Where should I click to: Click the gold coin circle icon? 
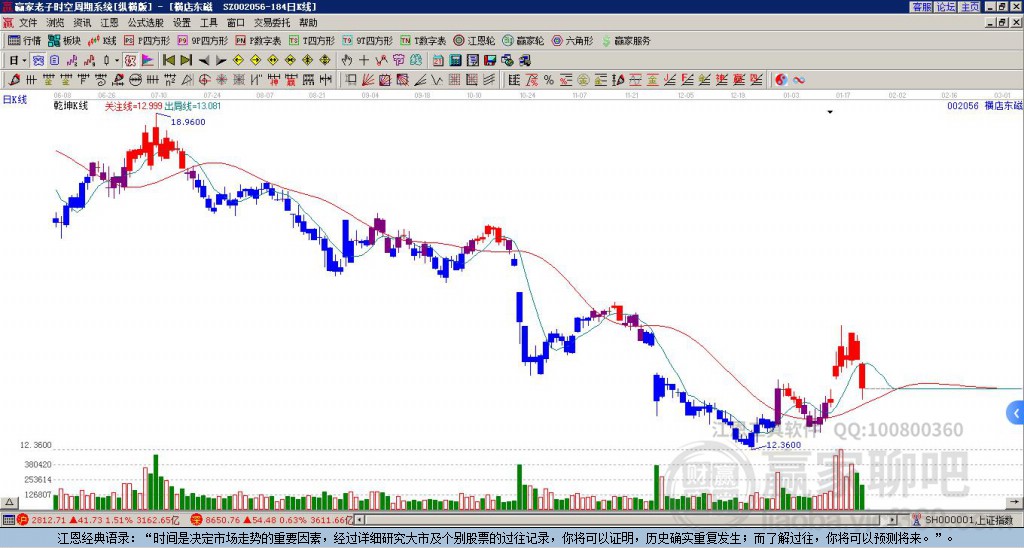click(x=583, y=80)
